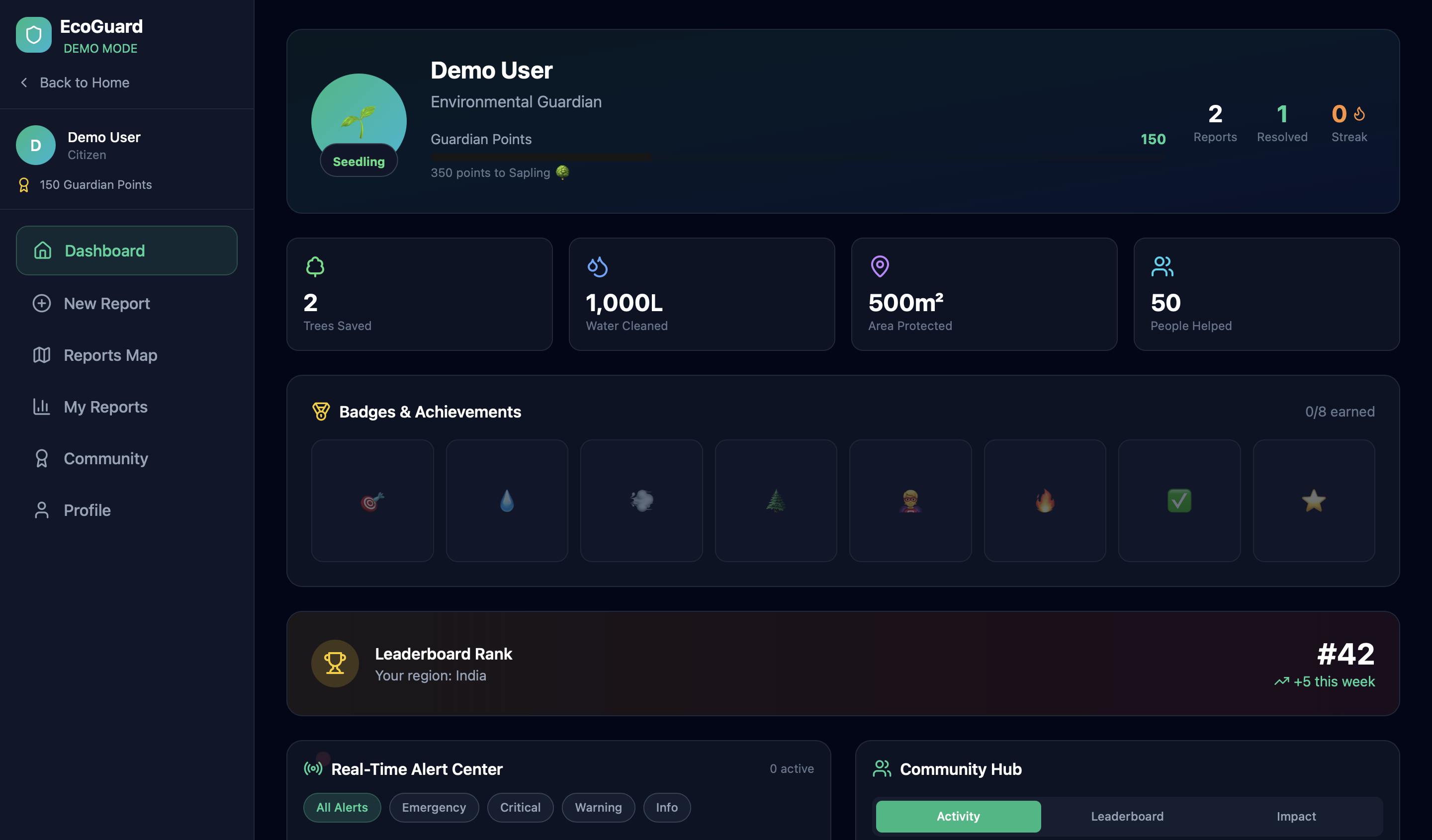The image size is (1432, 840).
Task: Click the Back to Home chevron arrow
Action: tap(24, 83)
